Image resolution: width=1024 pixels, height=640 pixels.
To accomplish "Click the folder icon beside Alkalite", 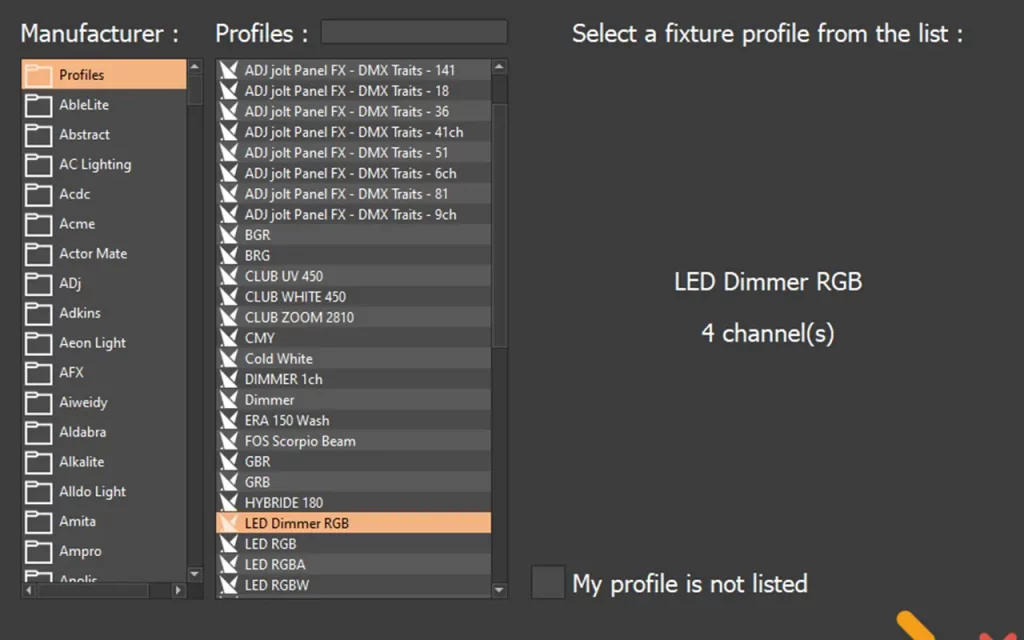I will (x=38, y=462).
